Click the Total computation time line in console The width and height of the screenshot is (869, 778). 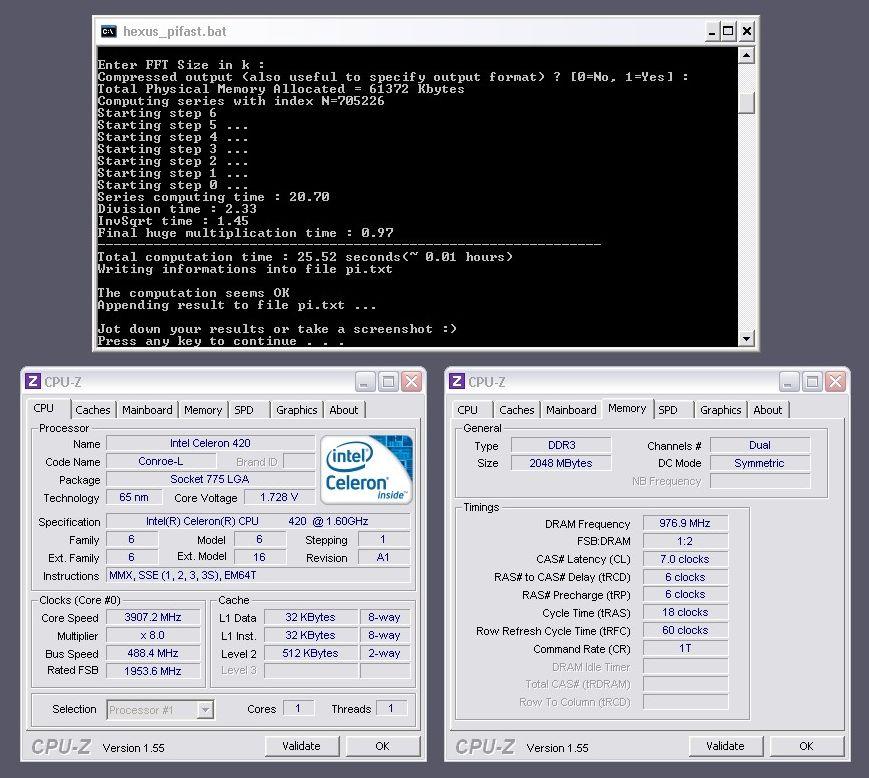coord(305,257)
